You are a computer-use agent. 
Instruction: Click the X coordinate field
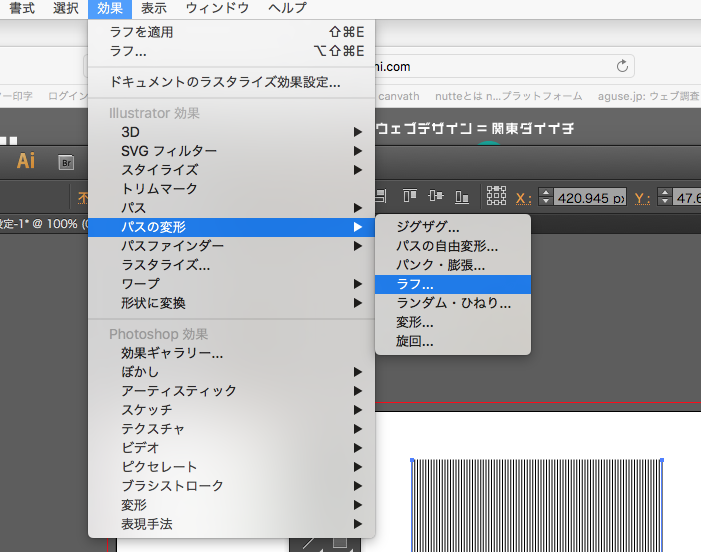coord(590,197)
